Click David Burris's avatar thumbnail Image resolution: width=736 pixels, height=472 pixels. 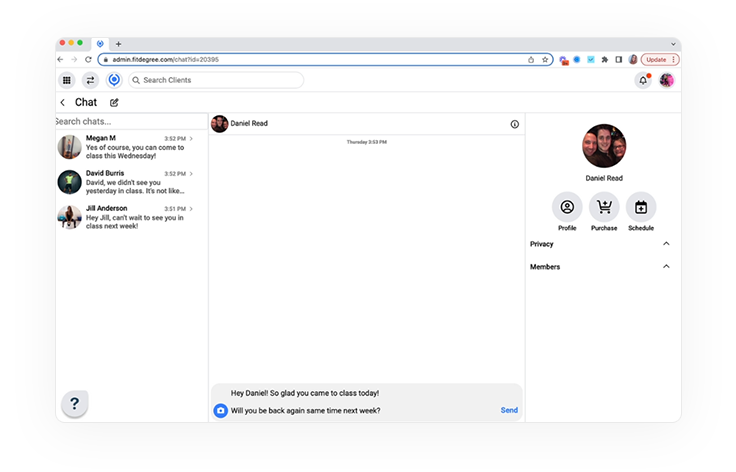[x=69, y=182]
